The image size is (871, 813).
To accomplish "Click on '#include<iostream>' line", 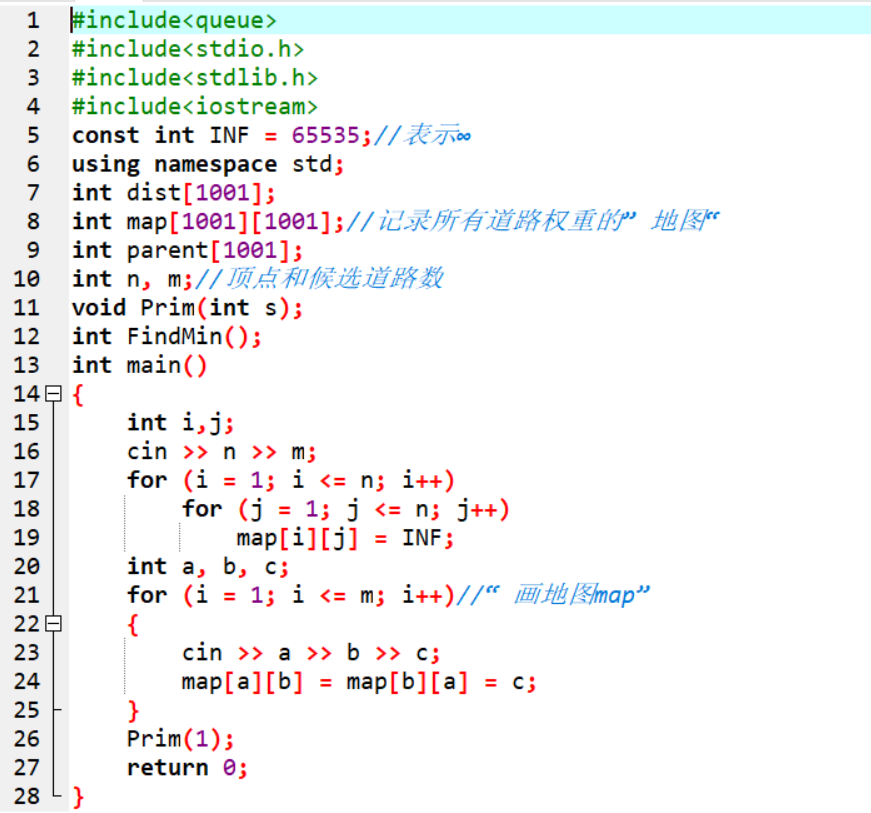I will [195, 107].
